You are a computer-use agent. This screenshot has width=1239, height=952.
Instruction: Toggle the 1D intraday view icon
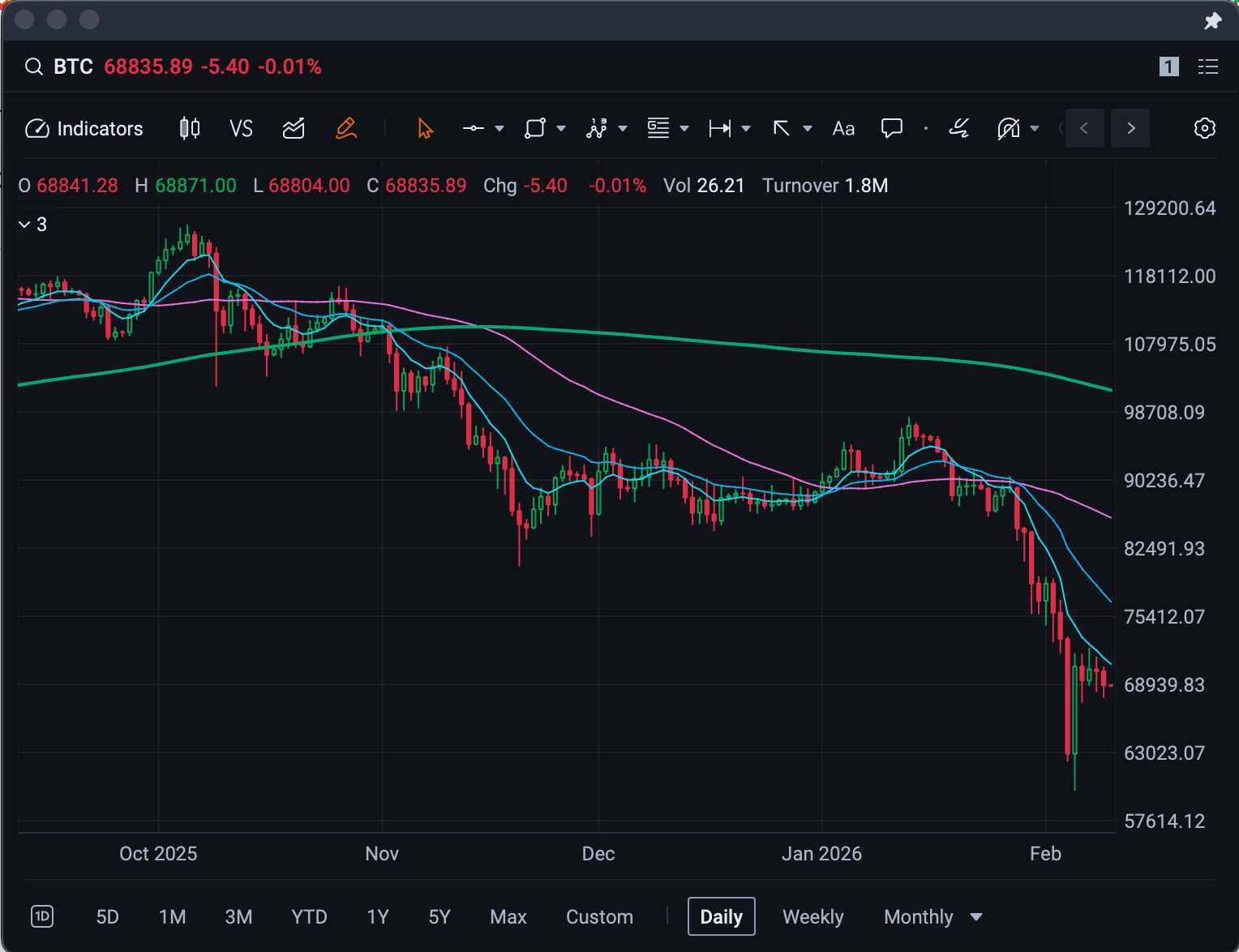tap(42, 916)
